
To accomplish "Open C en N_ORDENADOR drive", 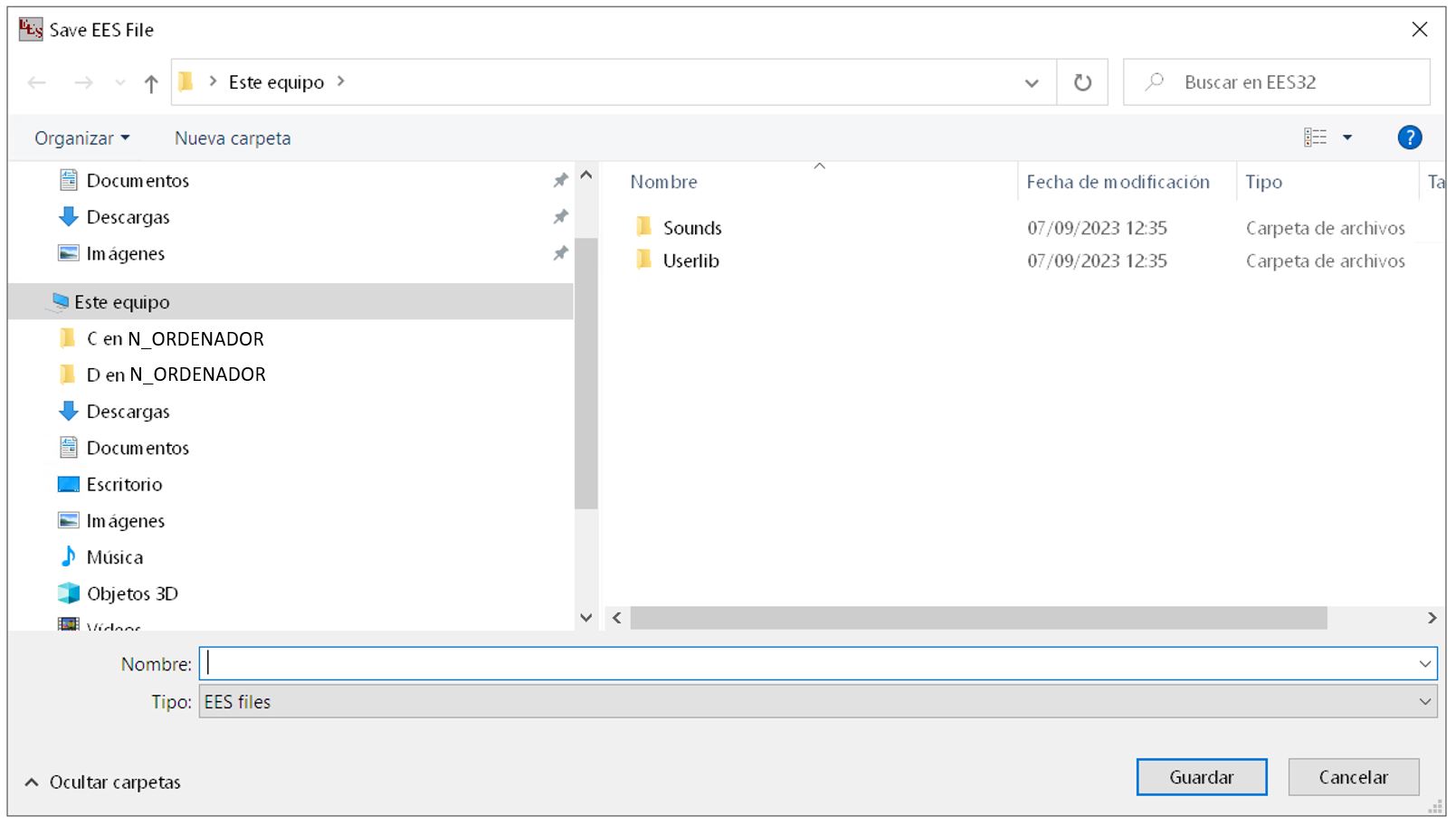I will click(x=175, y=339).
